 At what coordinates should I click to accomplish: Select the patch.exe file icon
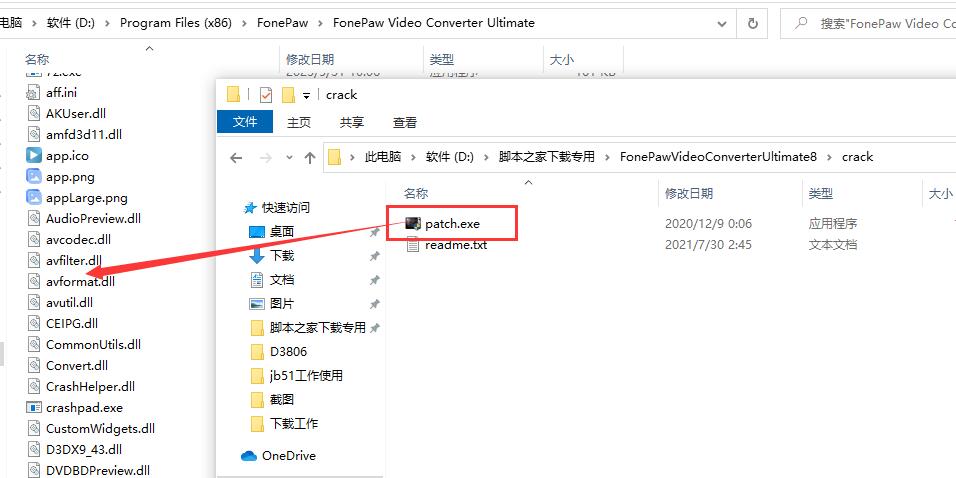413,224
